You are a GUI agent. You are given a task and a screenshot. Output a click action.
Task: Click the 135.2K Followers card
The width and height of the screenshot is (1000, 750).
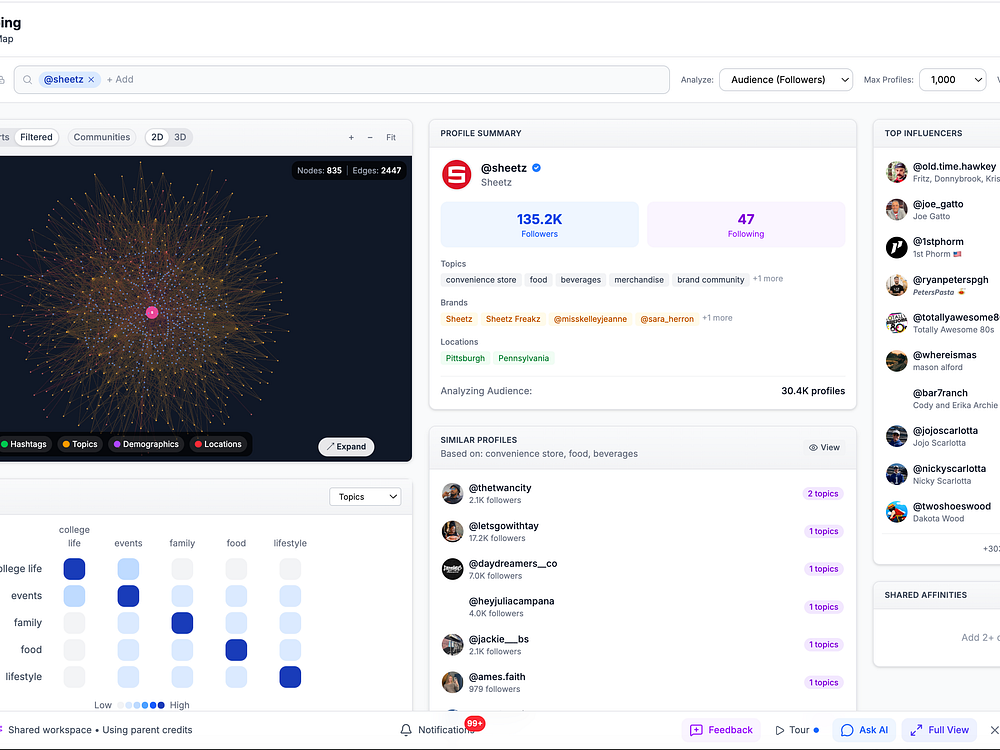[x=540, y=224]
